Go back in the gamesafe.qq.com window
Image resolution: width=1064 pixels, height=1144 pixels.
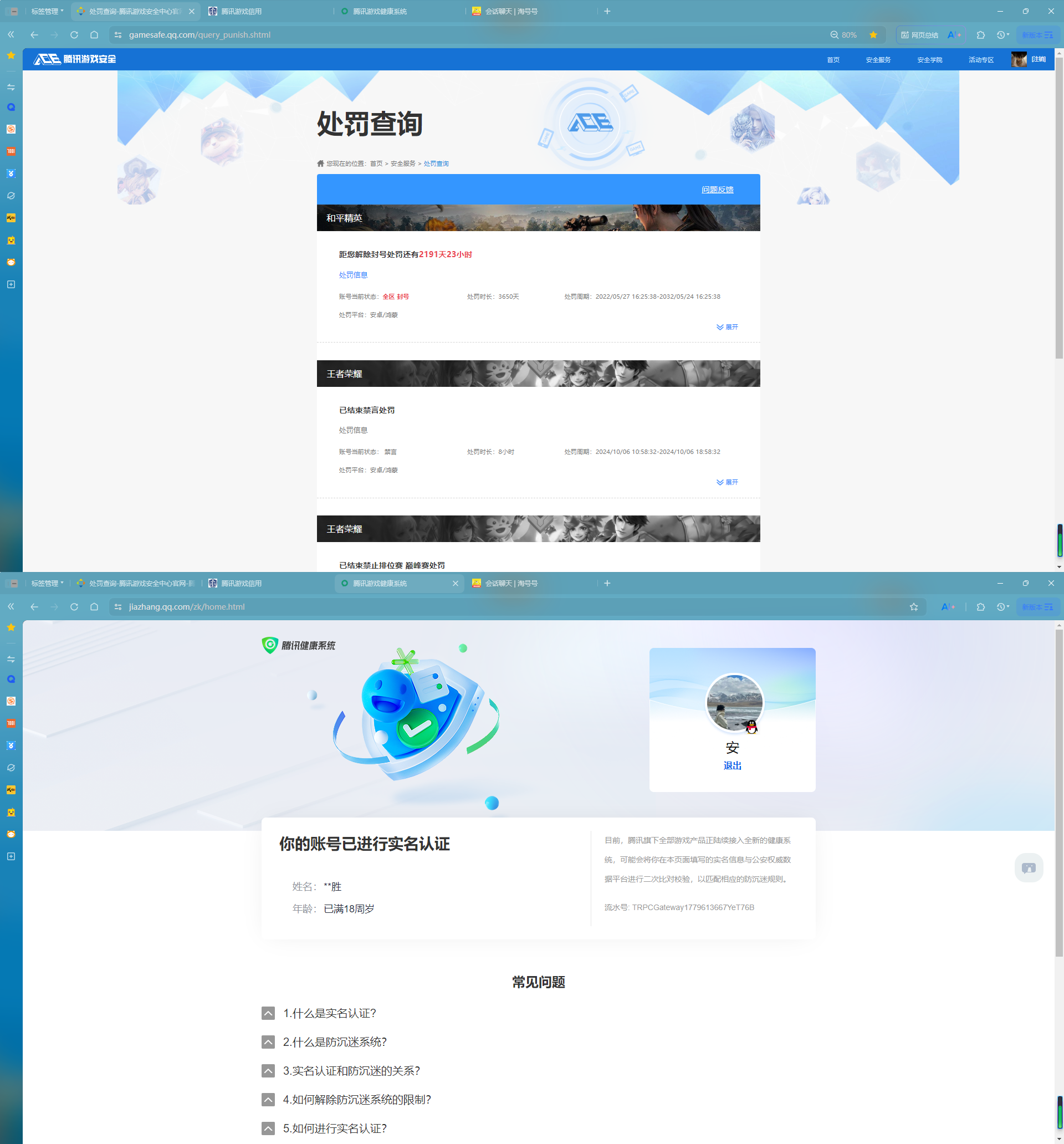(34, 34)
